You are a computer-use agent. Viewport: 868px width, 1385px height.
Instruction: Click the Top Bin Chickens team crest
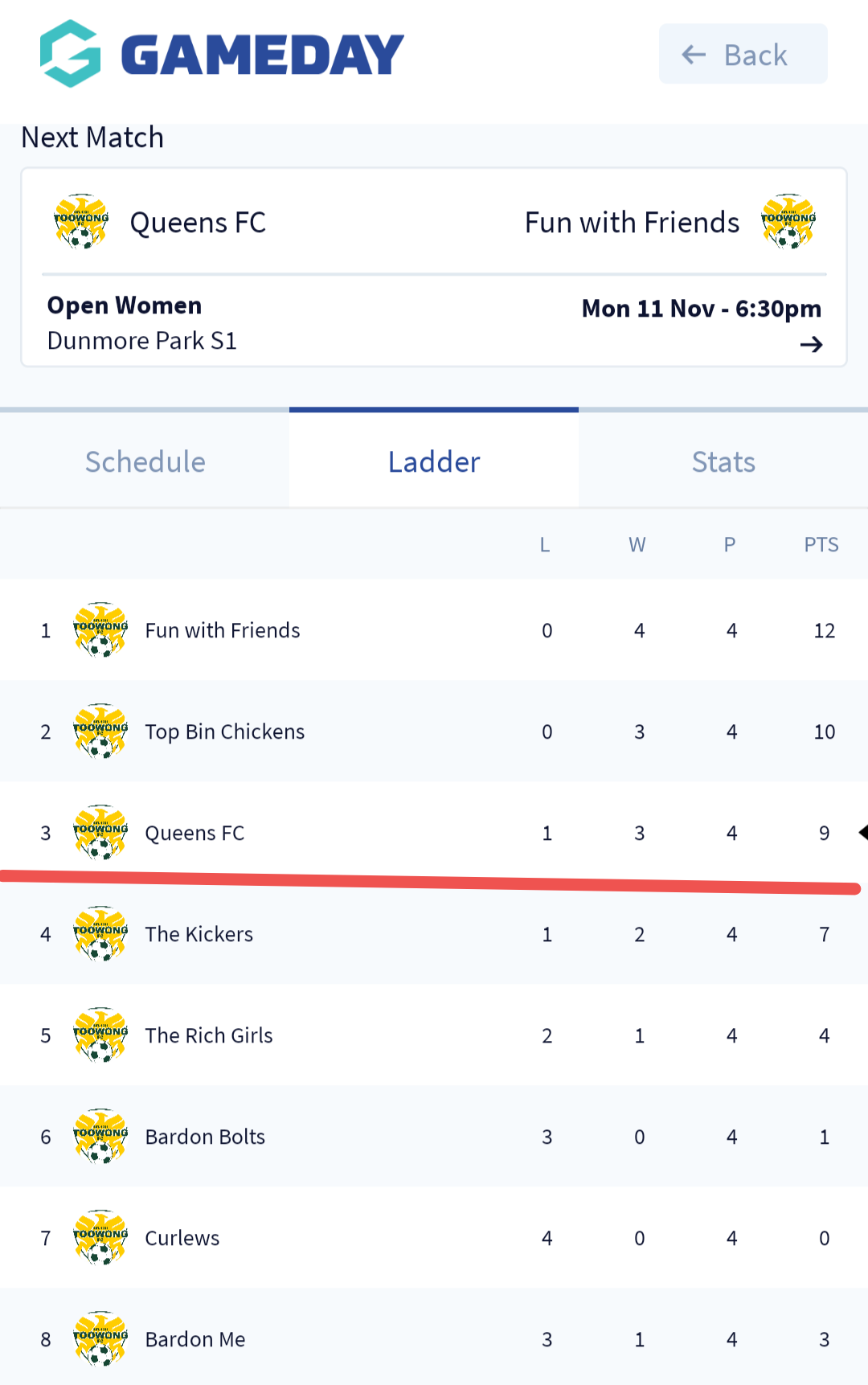(100, 731)
